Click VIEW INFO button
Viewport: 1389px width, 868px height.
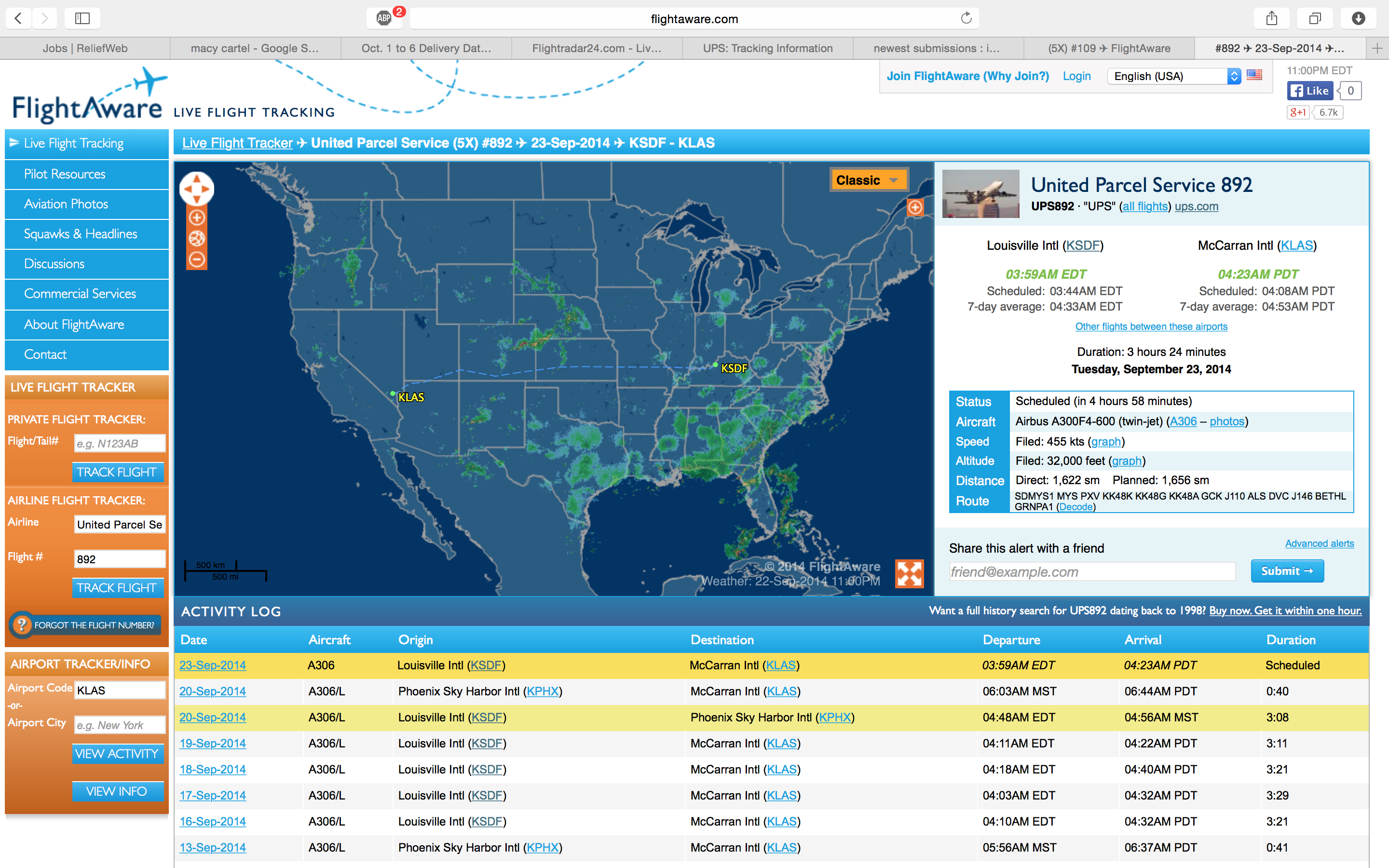118,791
